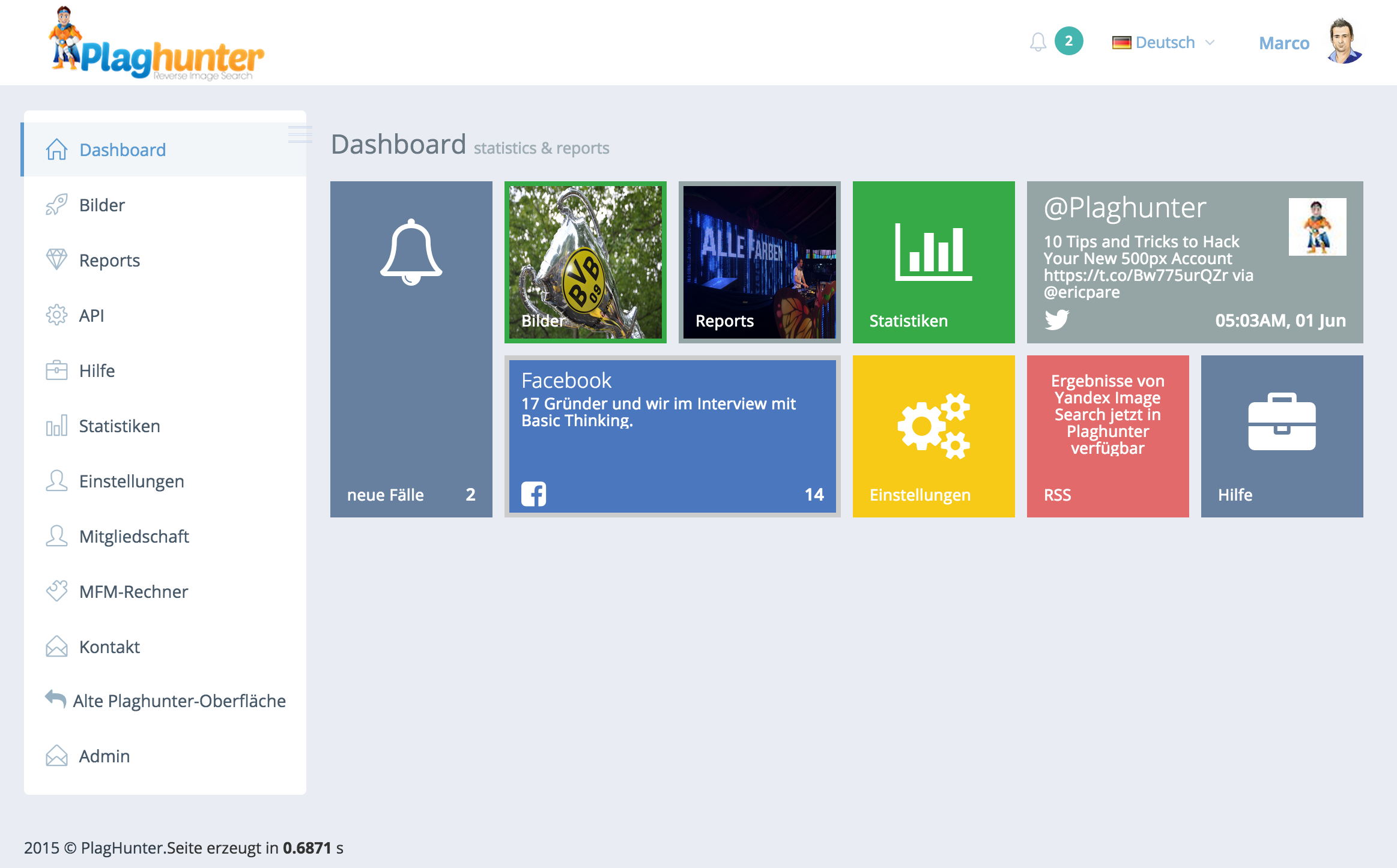Click Marco's profile avatar picture

point(1345,41)
